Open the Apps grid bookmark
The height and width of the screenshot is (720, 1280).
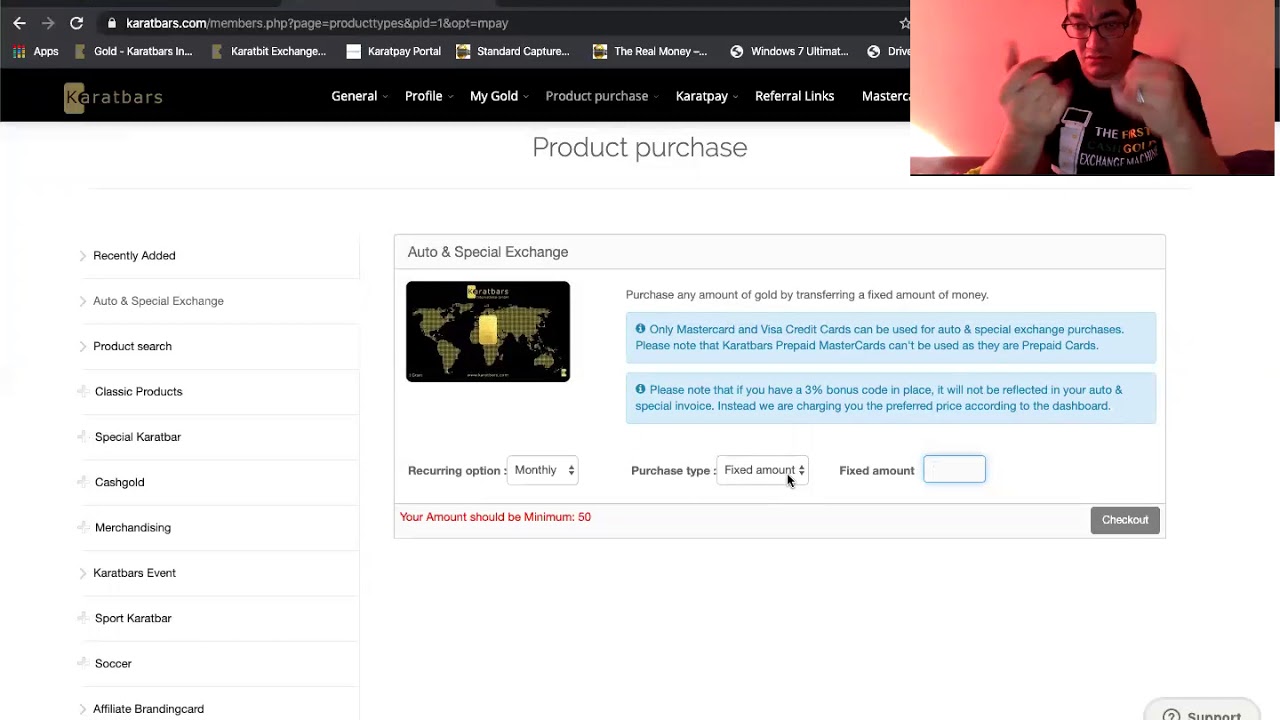[36, 51]
